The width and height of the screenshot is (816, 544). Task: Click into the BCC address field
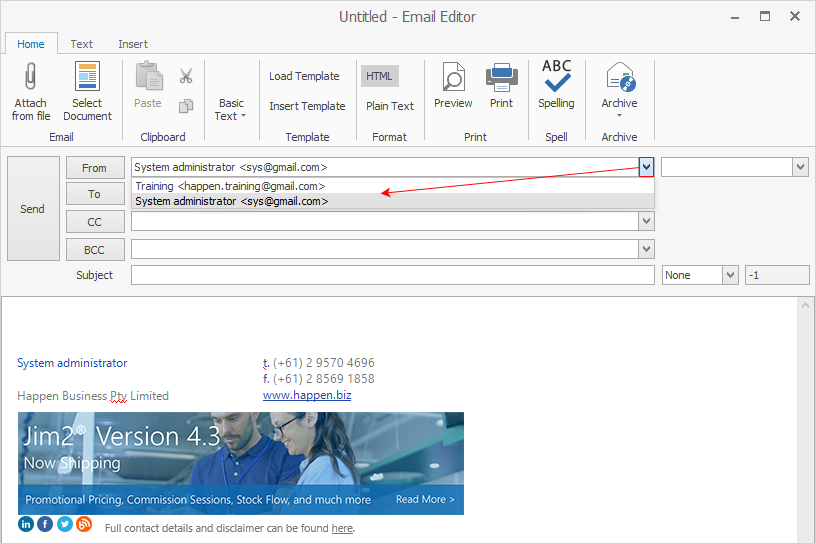click(385, 249)
